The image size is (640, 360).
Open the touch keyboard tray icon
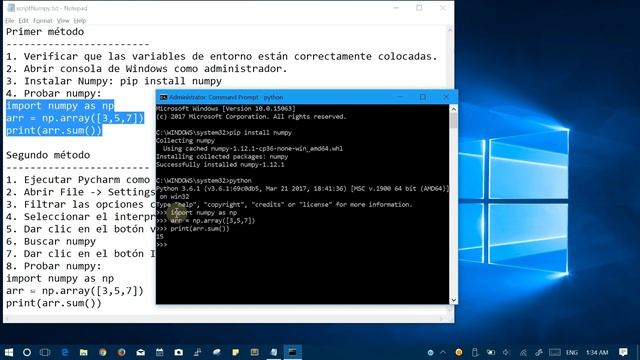coord(555,352)
